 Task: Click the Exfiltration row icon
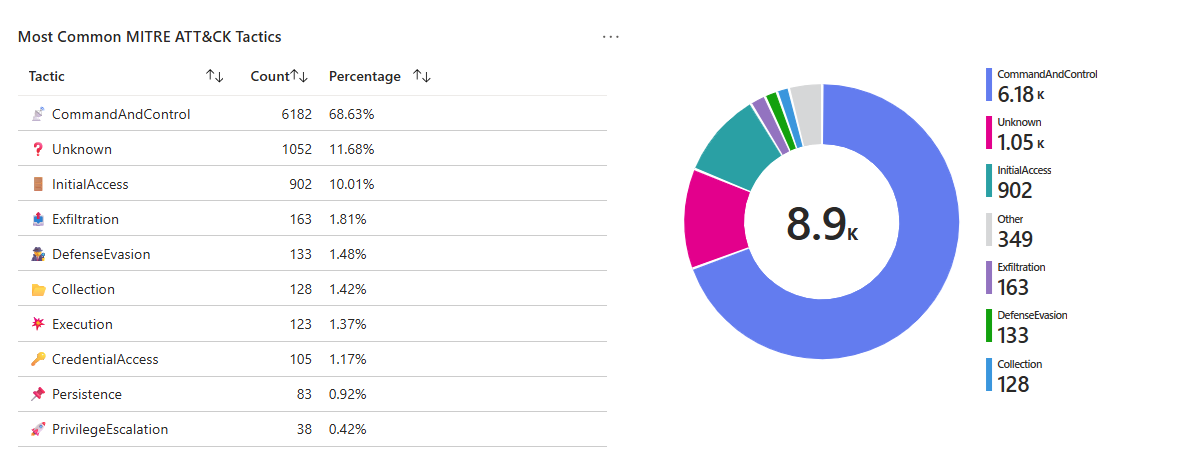tap(38, 219)
